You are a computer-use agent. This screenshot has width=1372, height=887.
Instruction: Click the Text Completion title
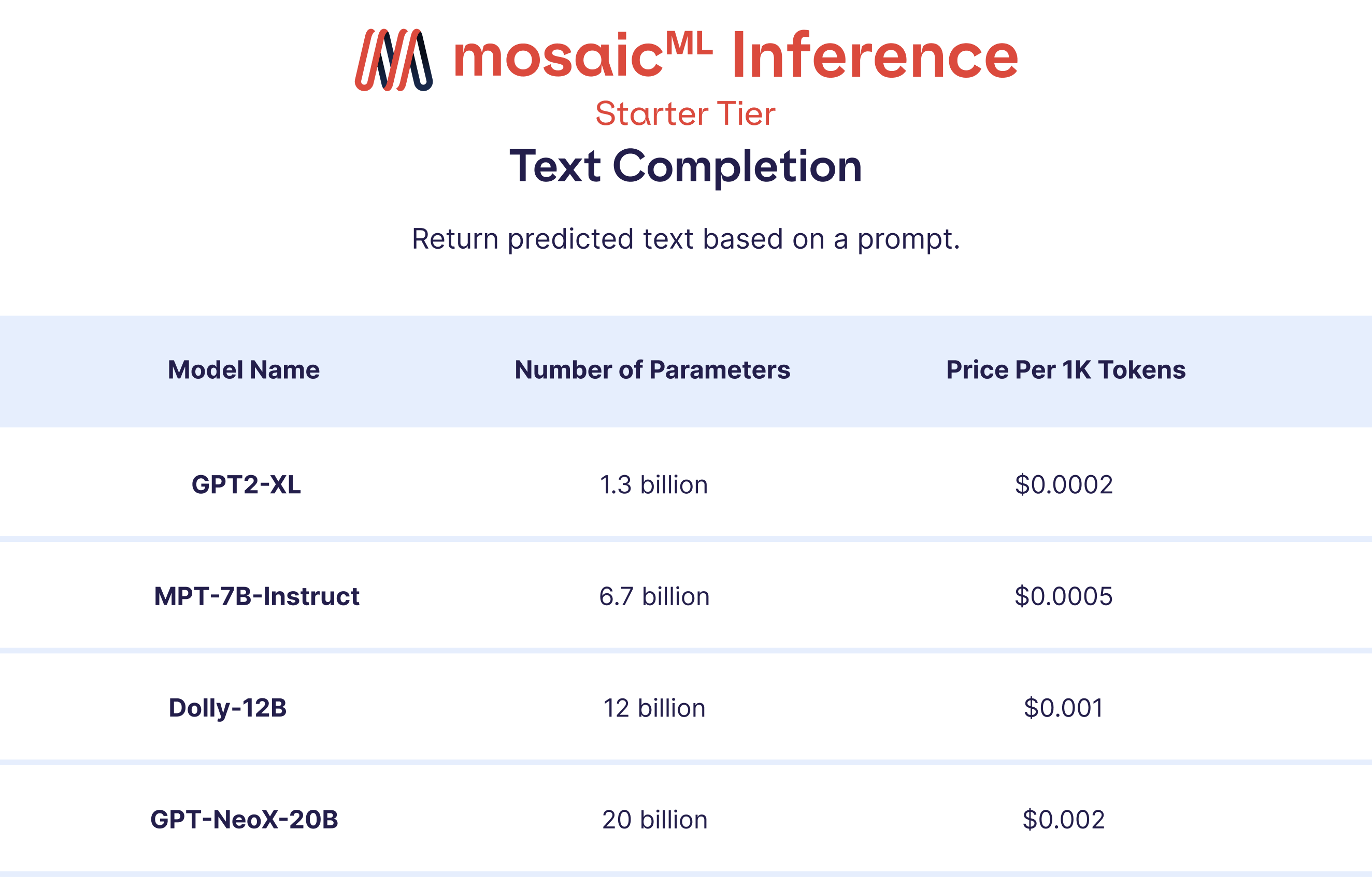tap(685, 166)
